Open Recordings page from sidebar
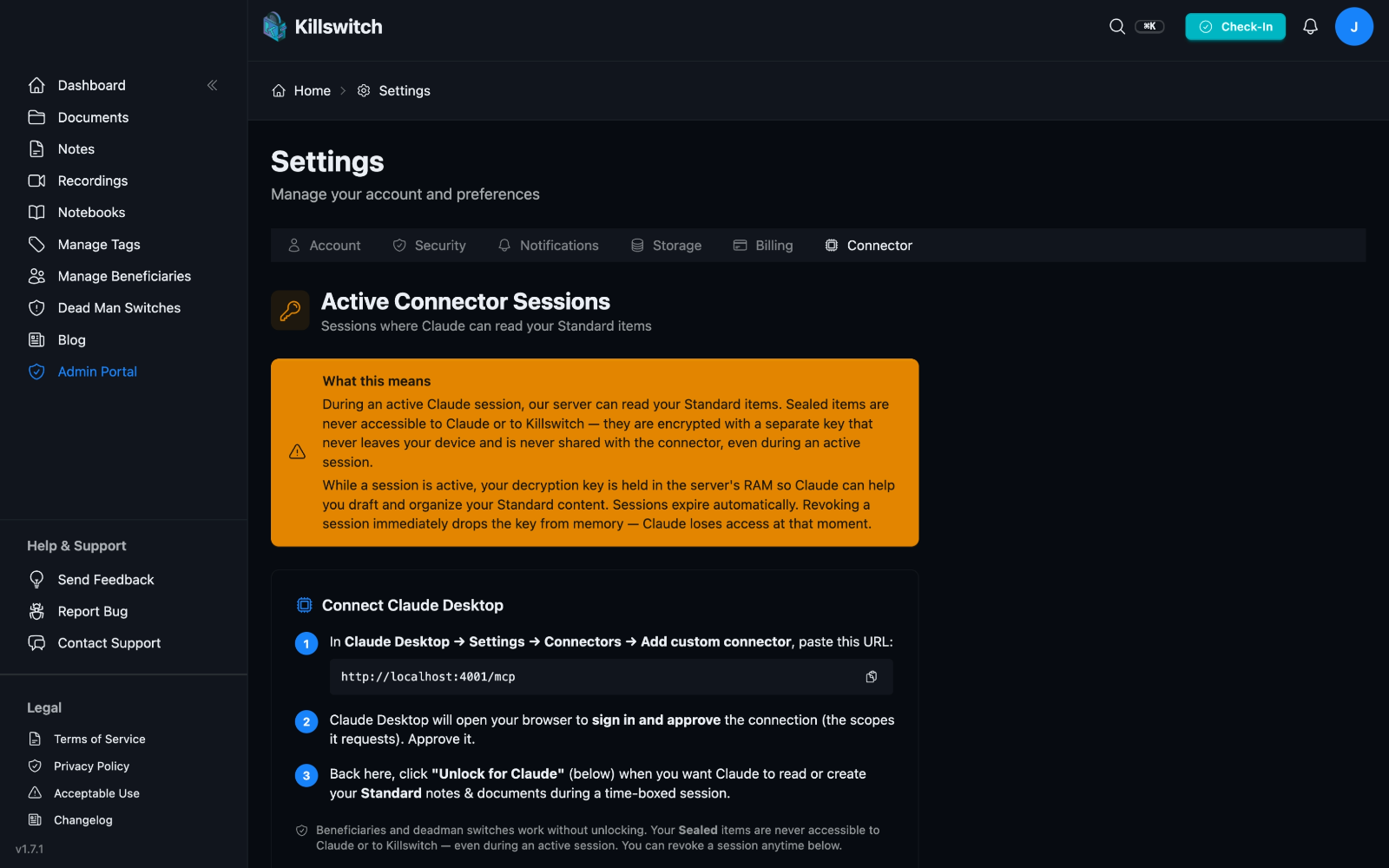Image resolution: width=1389 pixels, height=868 pixels. click(93, 181)
